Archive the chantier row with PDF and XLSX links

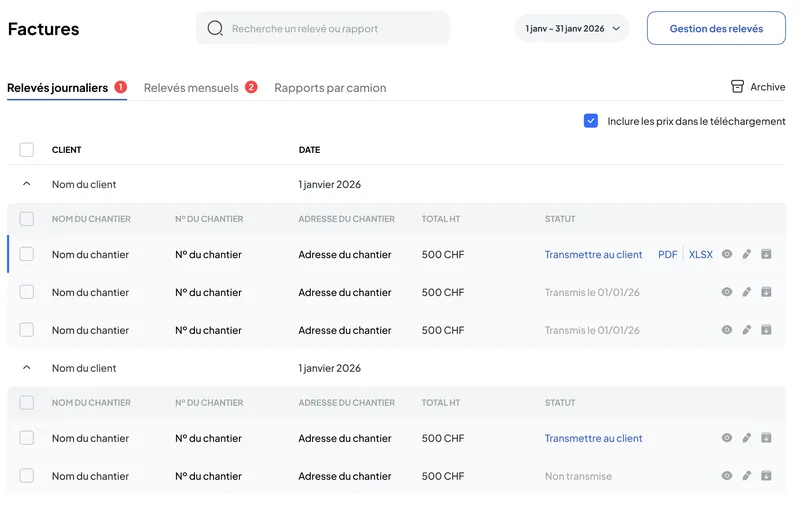pyautogui.click(x=766, y=254)
